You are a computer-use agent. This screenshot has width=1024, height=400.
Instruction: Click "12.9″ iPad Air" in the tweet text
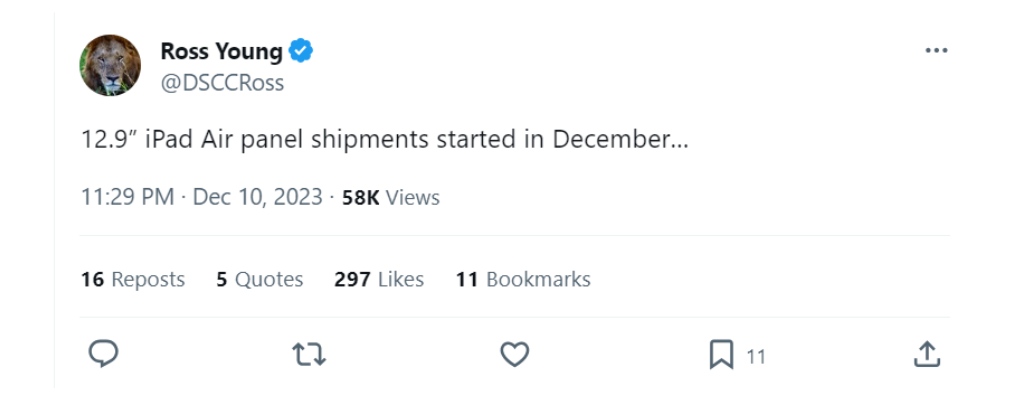click(x=147, y=139)
